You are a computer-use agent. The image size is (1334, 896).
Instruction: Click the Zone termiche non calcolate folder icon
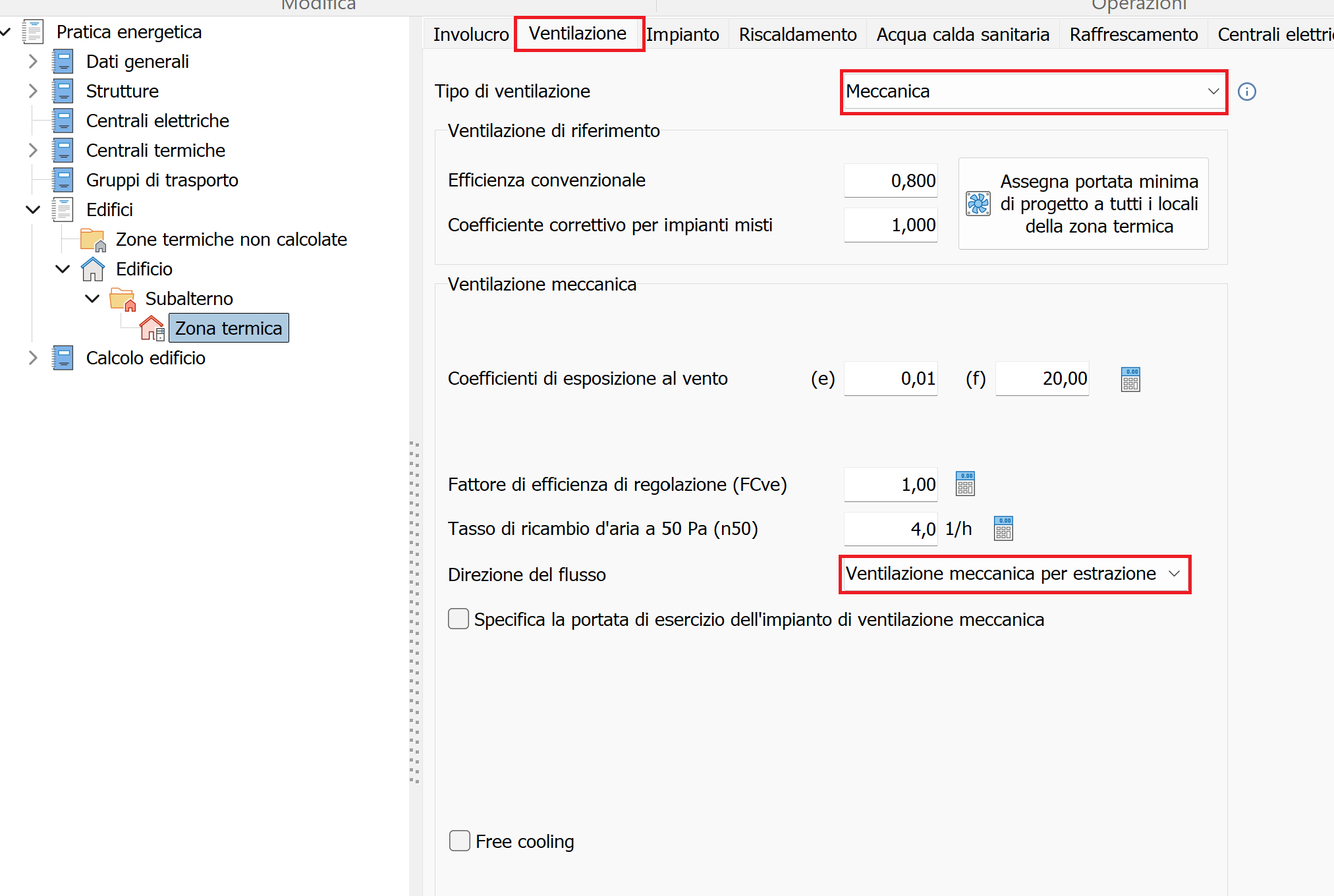93,240
